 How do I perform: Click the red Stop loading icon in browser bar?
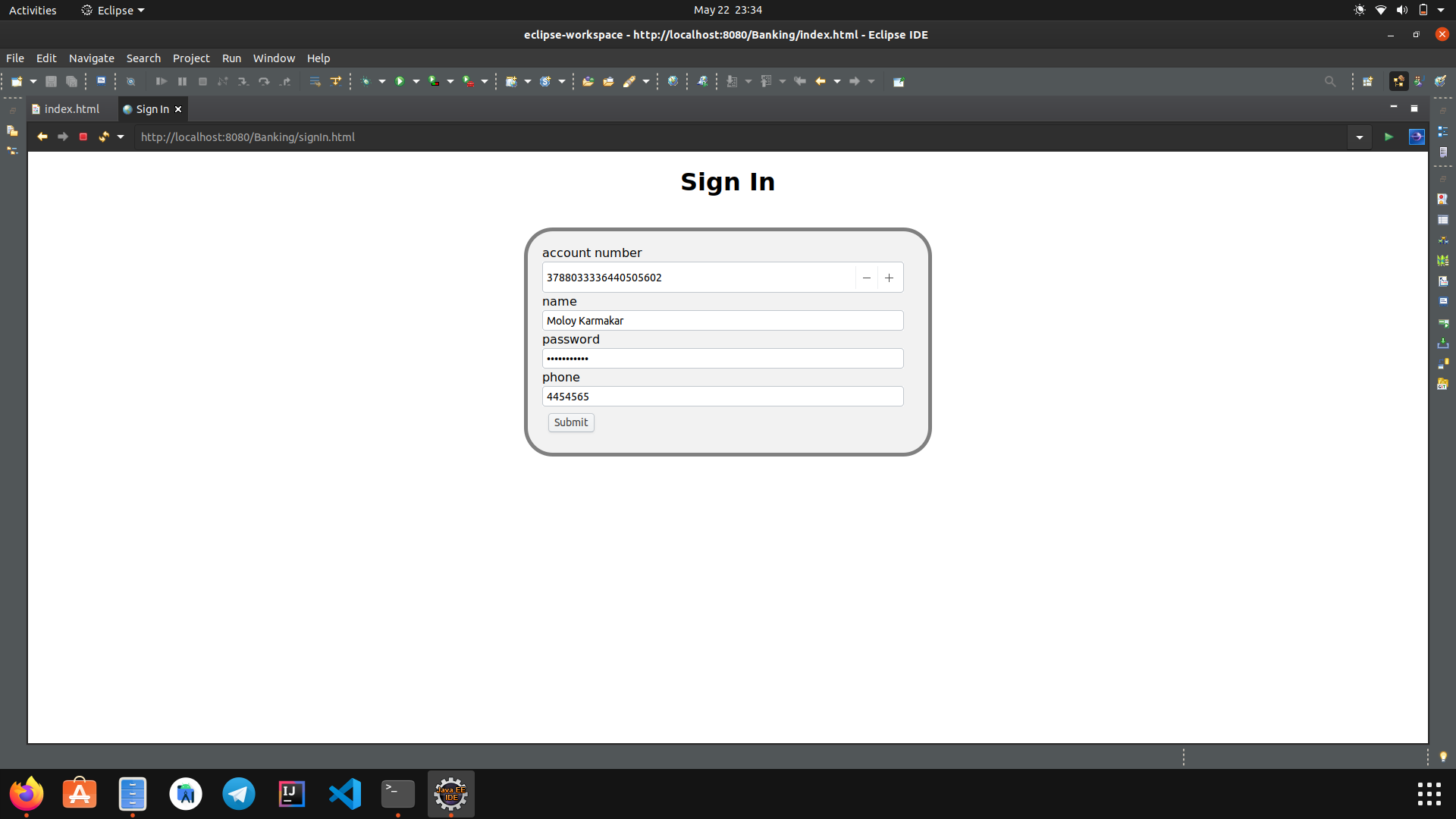point(83,136)
